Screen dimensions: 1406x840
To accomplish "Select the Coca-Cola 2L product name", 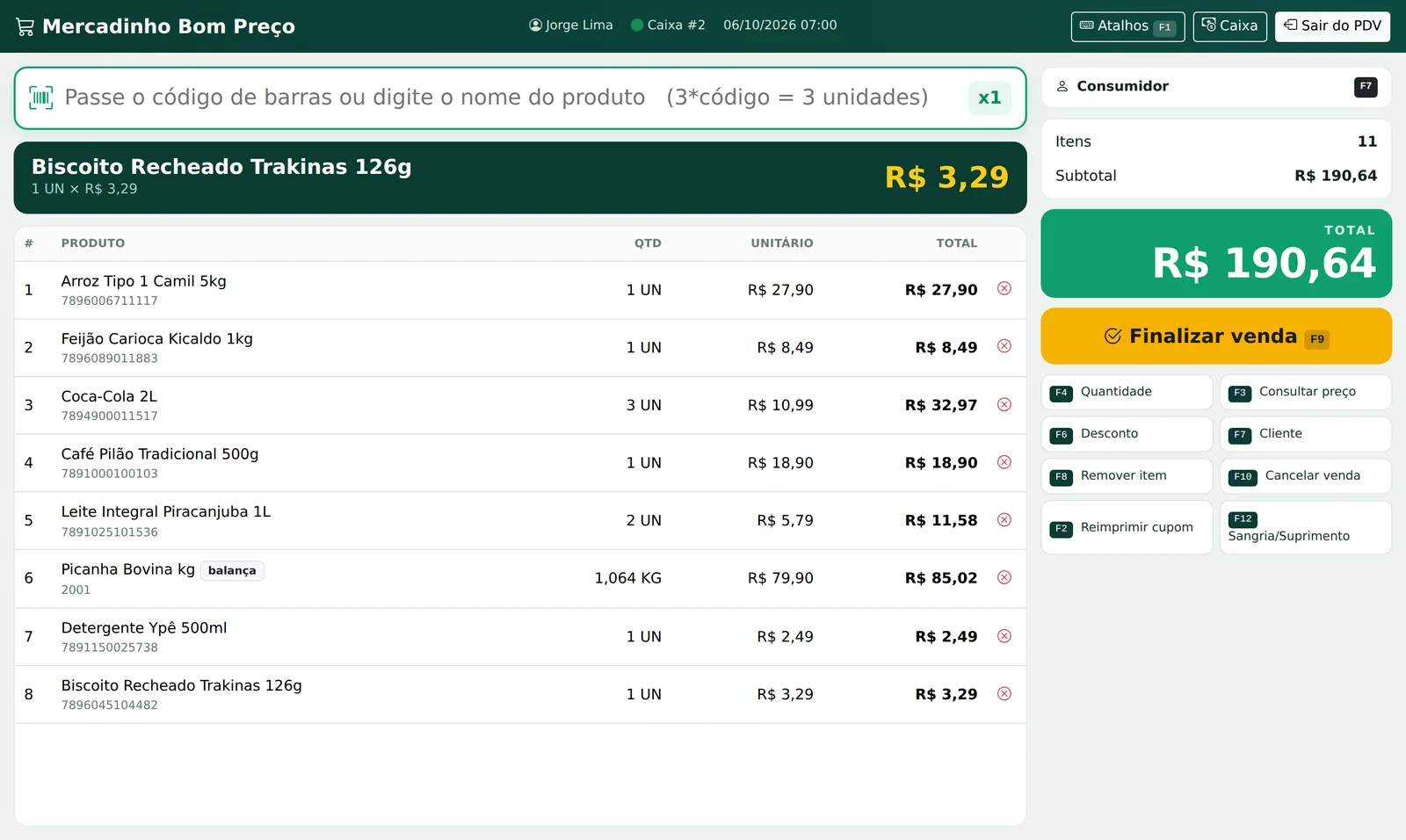I will [x=109, y=396].
